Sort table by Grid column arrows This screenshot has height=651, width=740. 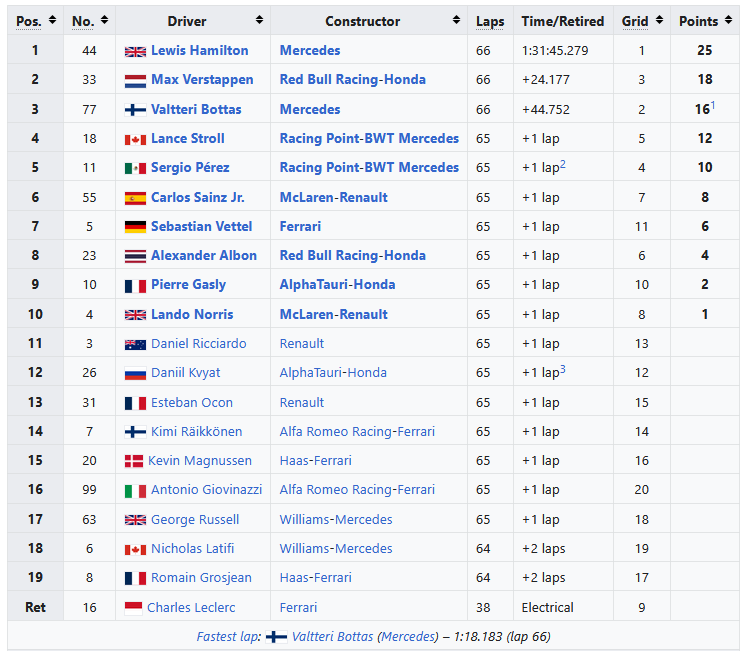(659, 20)
